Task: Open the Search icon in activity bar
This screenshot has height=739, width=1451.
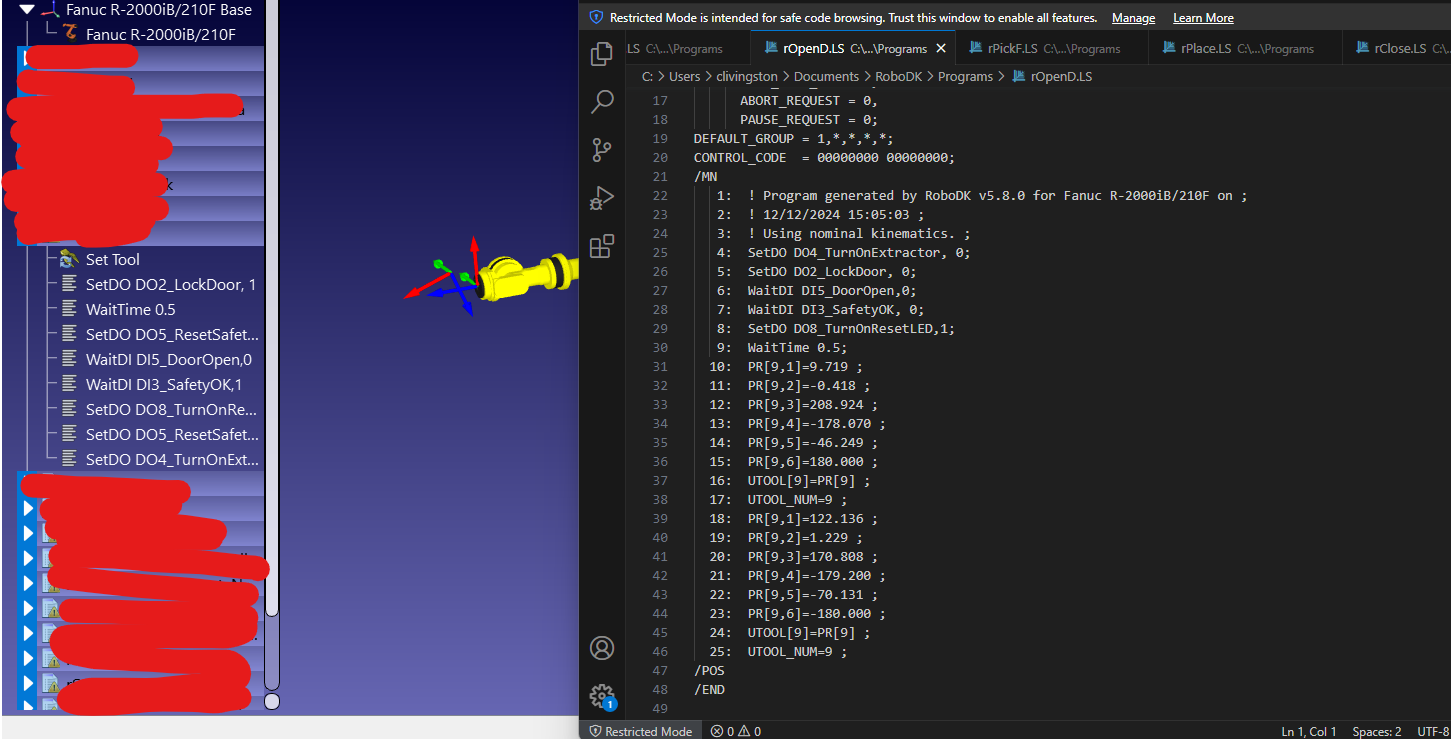Action: tap(602, 101)
